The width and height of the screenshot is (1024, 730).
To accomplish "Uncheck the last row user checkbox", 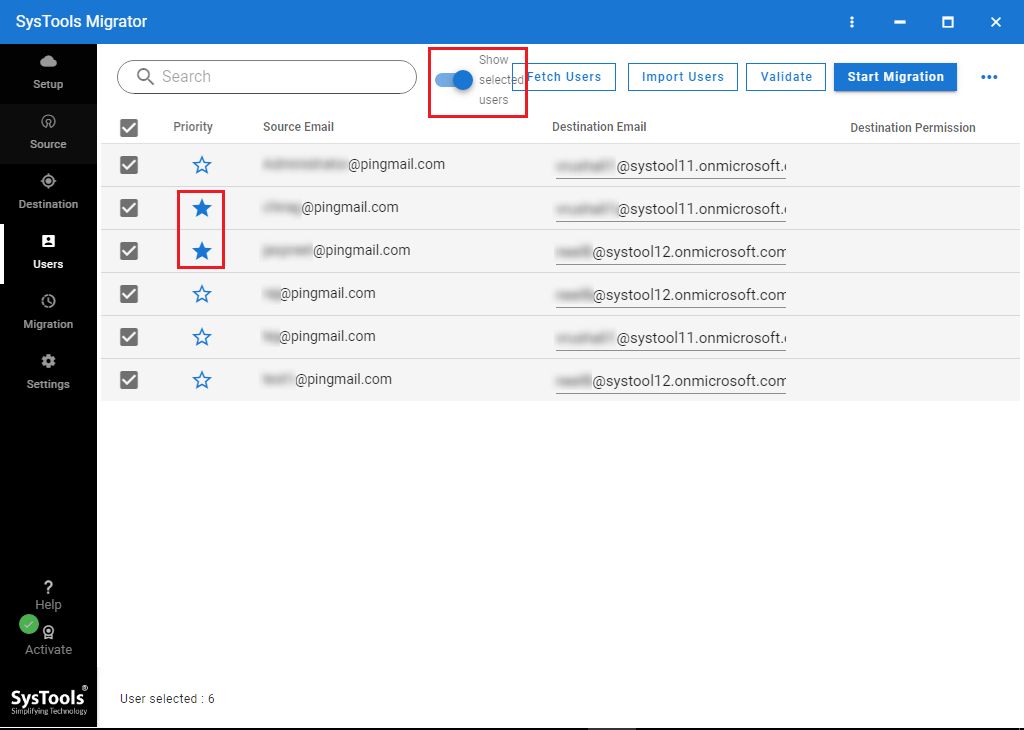I will pyautogui.click(x=129, y=381).
